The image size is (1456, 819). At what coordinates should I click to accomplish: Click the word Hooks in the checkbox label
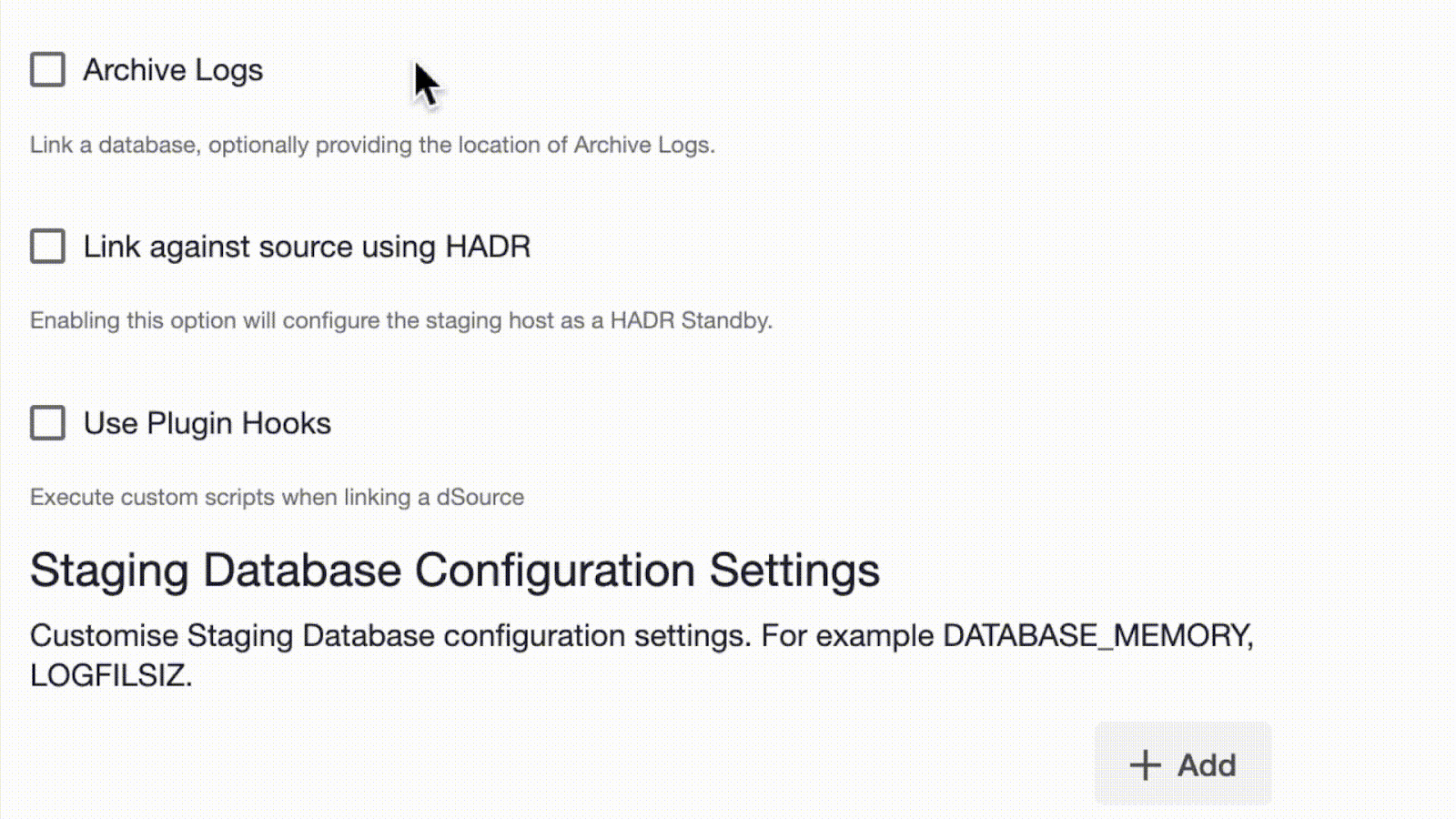tap(286, 424)
